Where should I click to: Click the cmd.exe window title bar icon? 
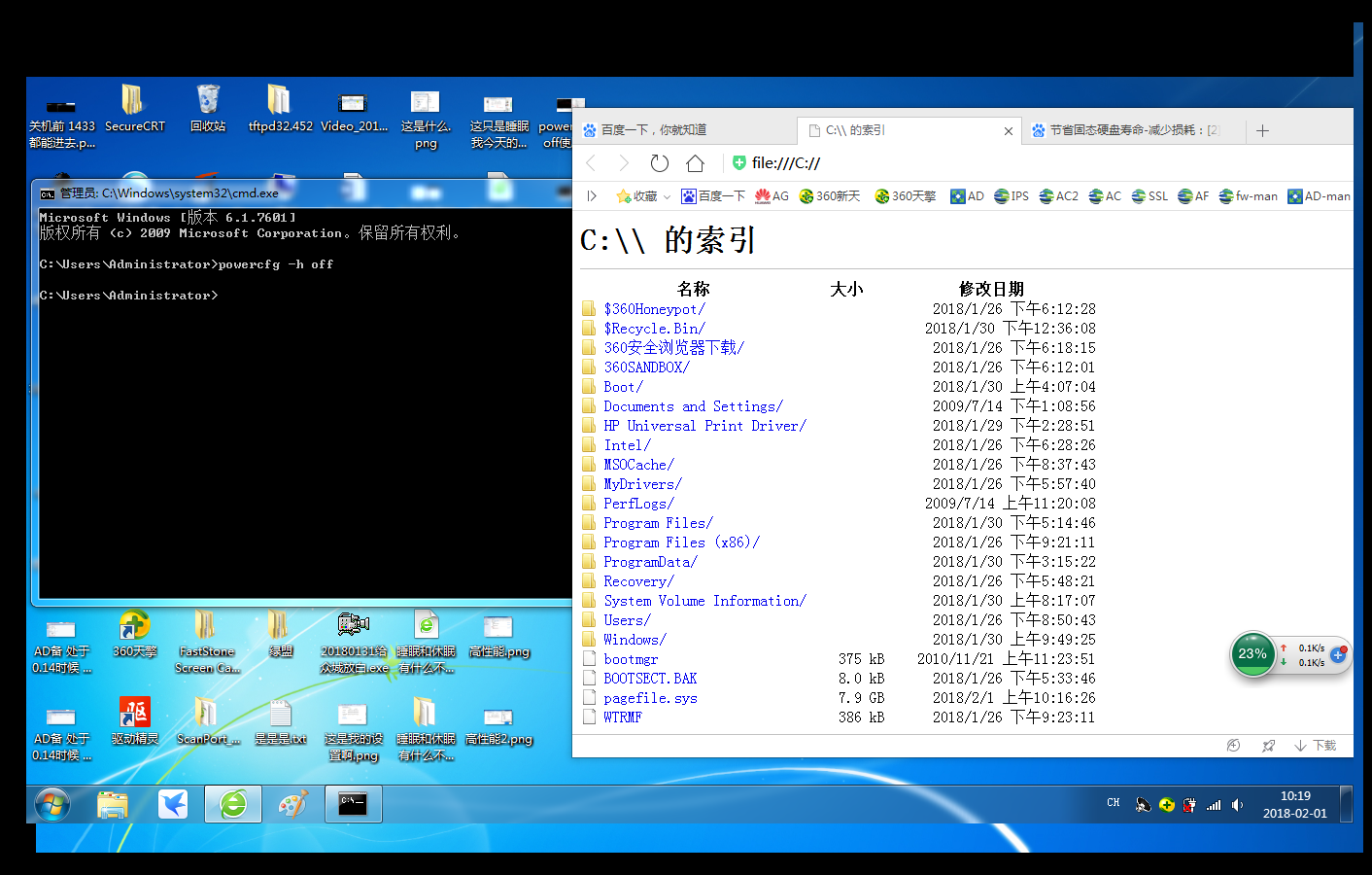[x=48, y=193]
